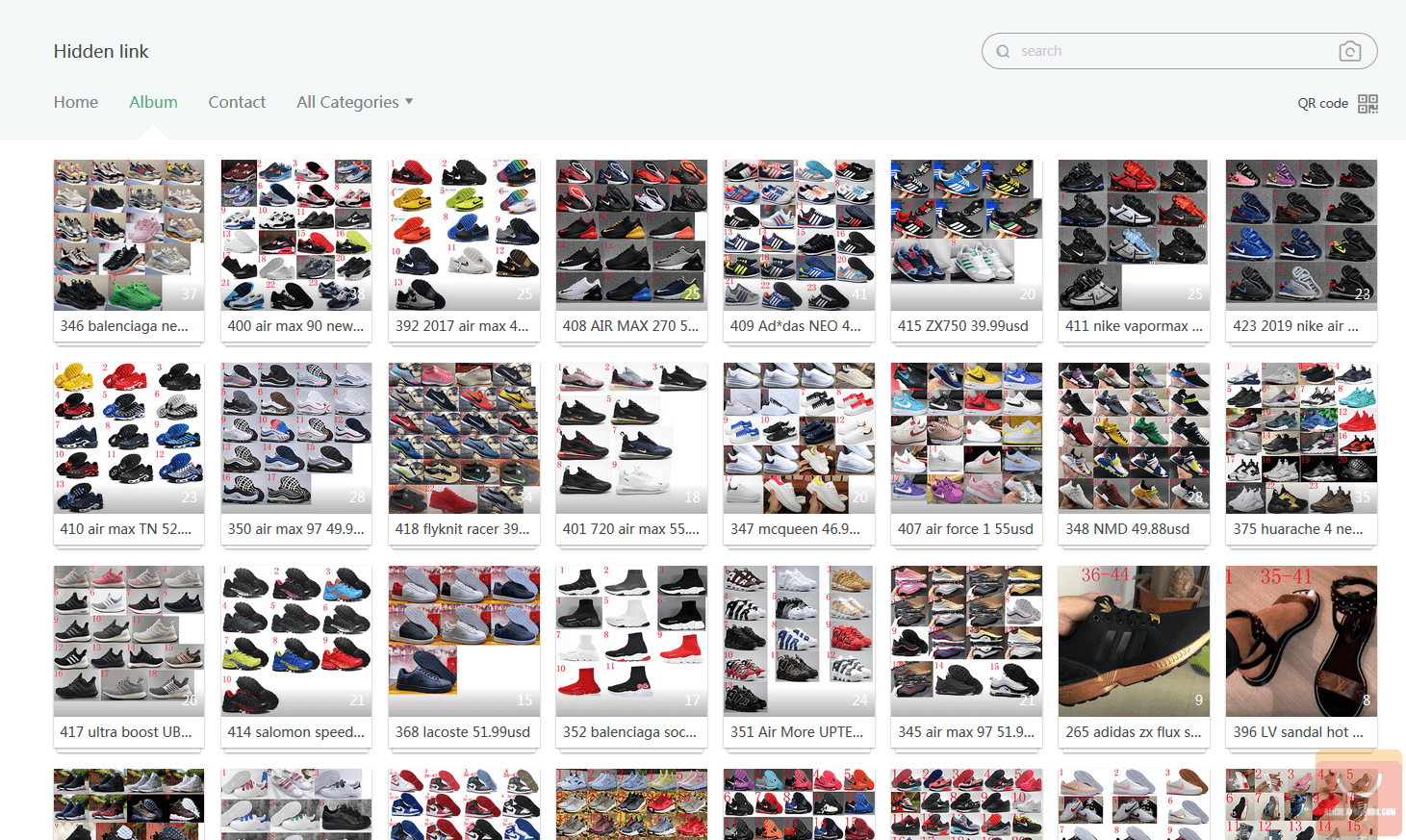Open the 400 air max 90 album thumbnail
1406x840 pixels.
(x=296, y=235)
